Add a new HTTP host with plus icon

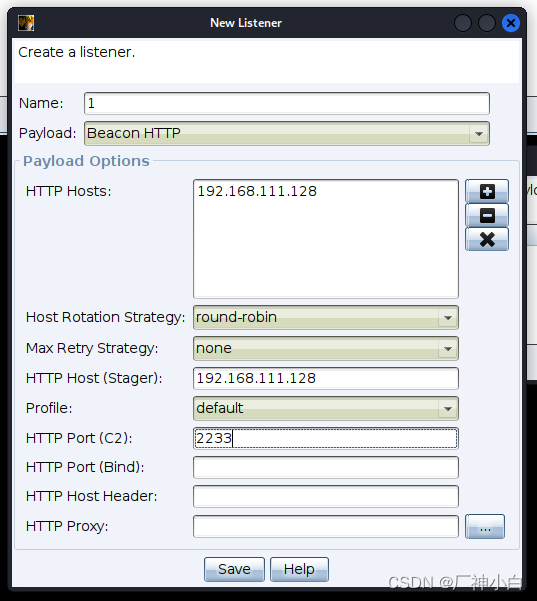[487, 191]
